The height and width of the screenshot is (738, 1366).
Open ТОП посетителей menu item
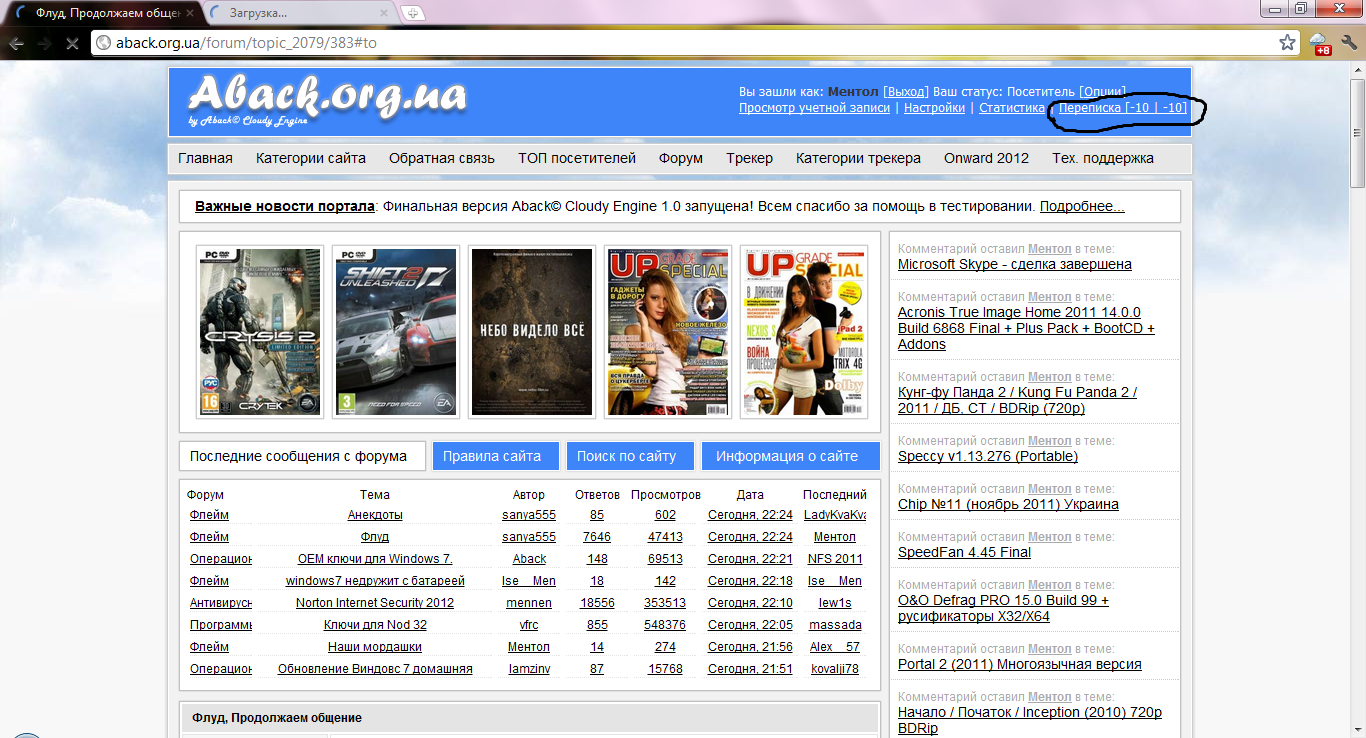click(577, 158)
